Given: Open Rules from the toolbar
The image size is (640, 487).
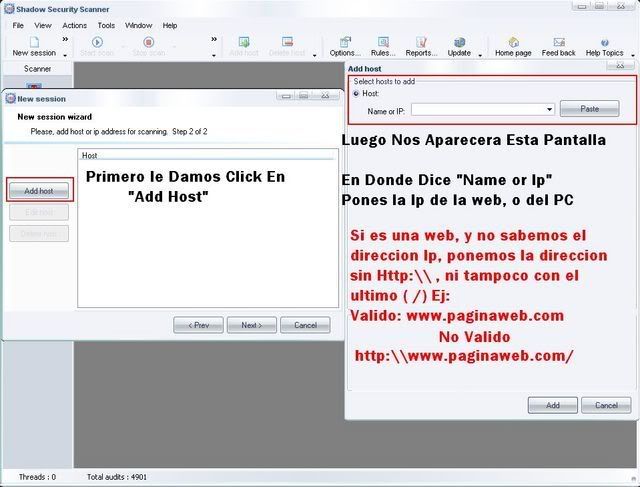Looking at the screenshot, I should 383,47.
